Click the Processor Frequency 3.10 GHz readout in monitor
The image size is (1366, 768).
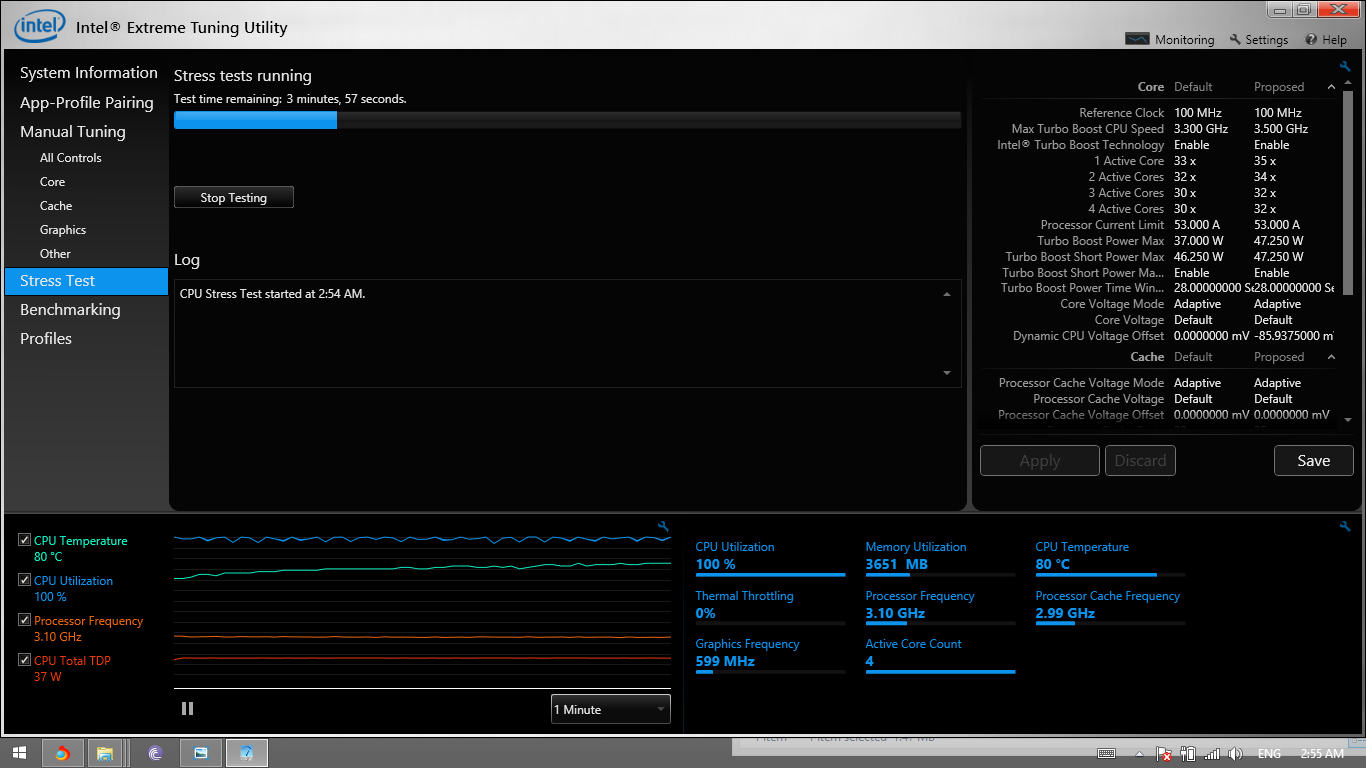tap(895, 613)
